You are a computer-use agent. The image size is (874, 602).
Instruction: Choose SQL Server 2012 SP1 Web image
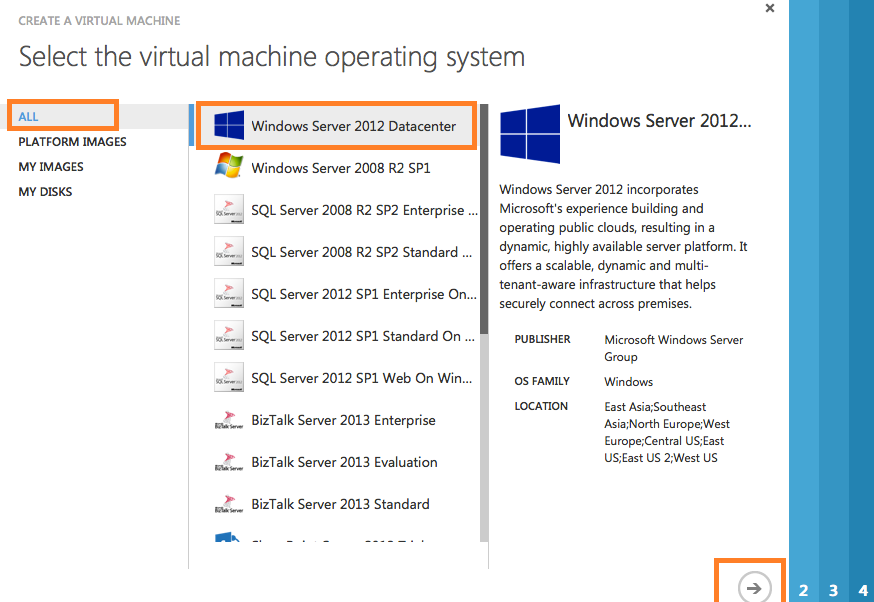click(x=336, y=377)
